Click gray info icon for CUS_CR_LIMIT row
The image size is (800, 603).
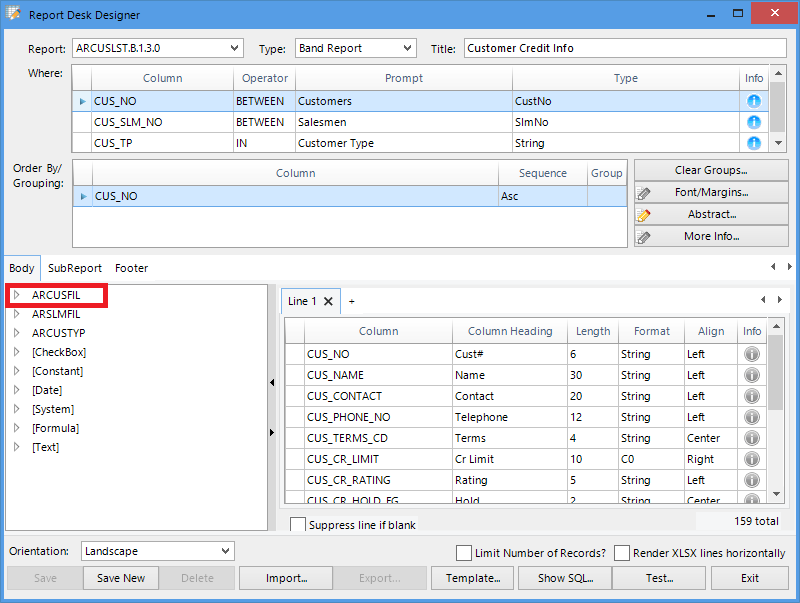click(751, 459)
